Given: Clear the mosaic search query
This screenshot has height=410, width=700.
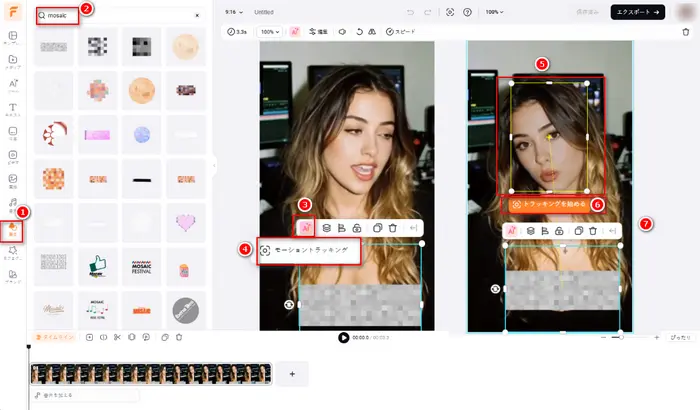Looking at the screenshot, I should click(197, 15).
